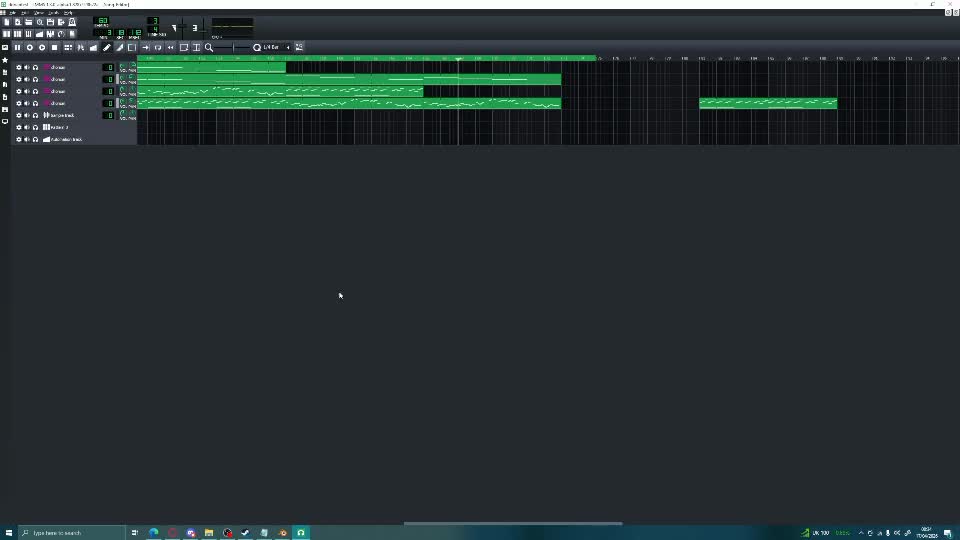Mute the Sample track
The width and height of the screenshot is (960, 540).
[x=27, y=115]
